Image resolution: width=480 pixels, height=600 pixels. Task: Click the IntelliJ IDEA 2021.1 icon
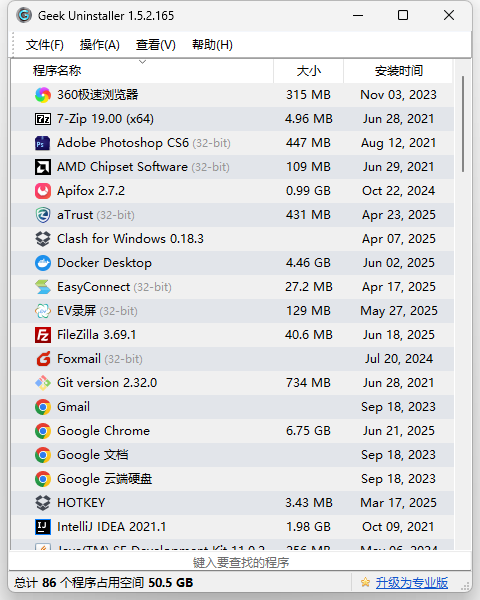(42, 527)
